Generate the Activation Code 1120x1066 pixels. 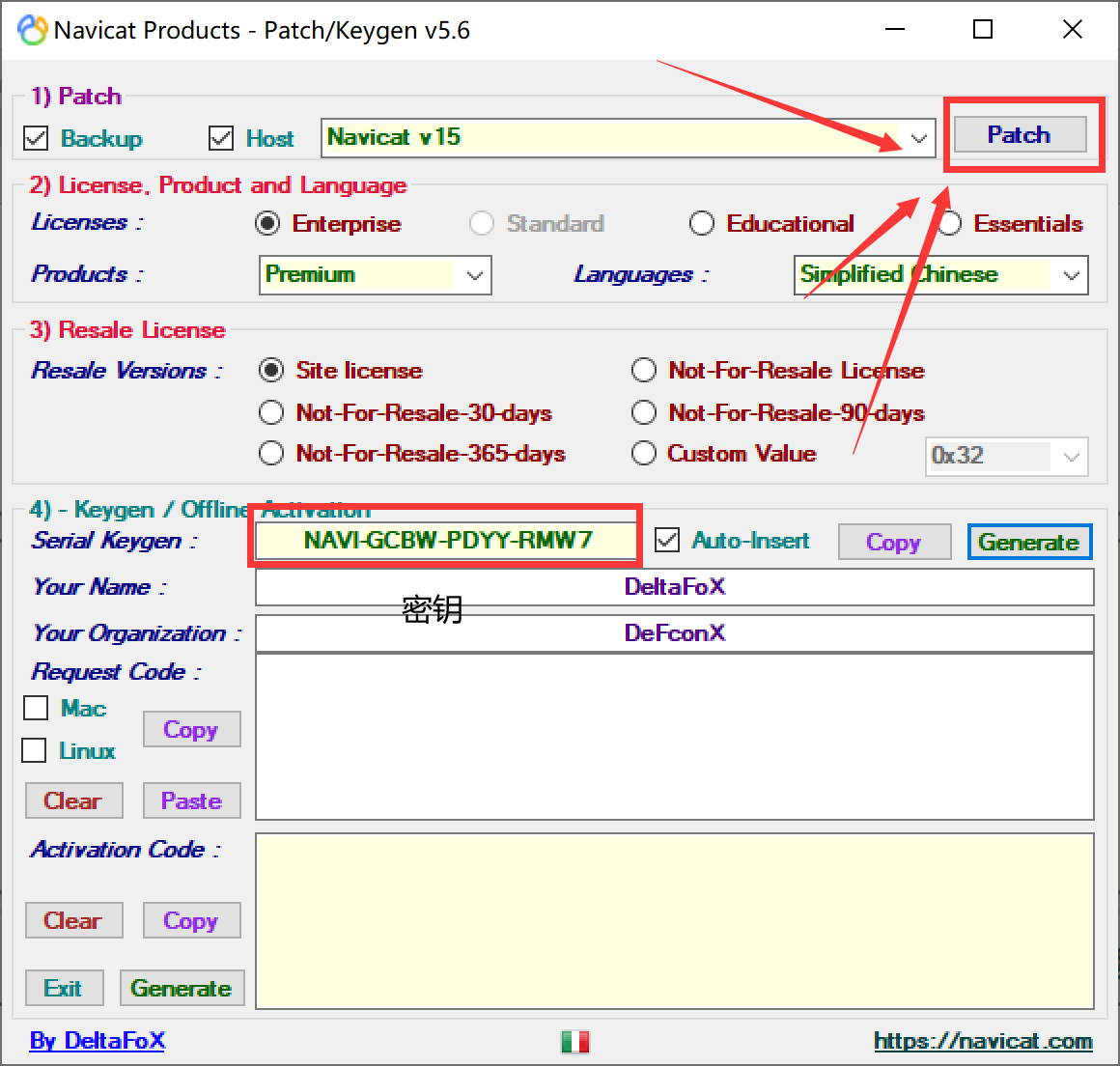coord(182,988)
